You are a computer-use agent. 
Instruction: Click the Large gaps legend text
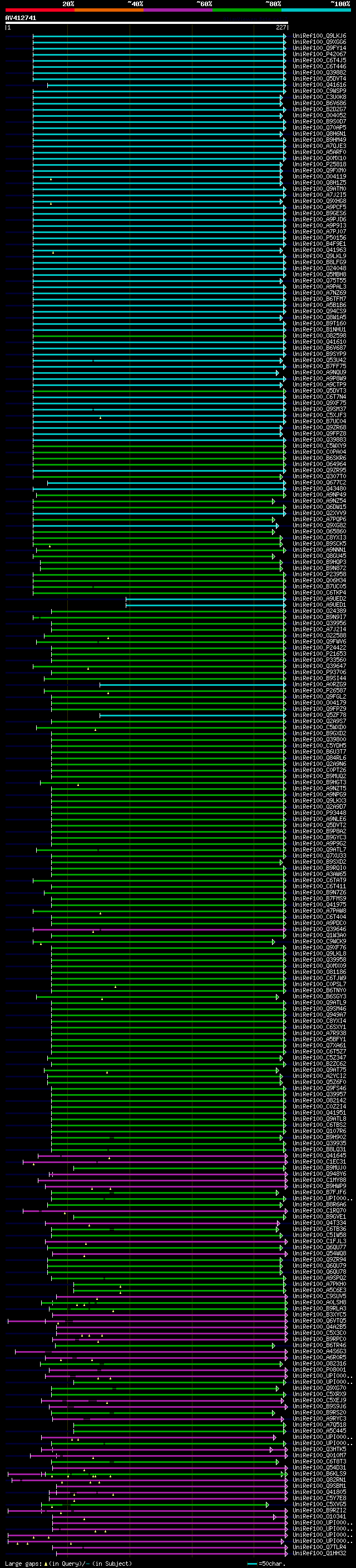(68, 1563)
